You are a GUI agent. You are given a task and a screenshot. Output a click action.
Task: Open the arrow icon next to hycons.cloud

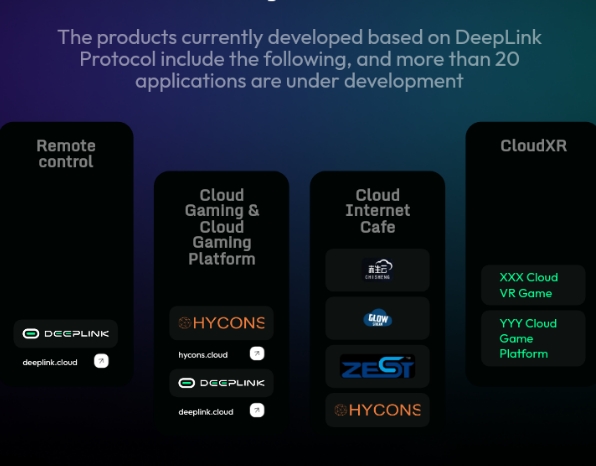coord(257,353)
